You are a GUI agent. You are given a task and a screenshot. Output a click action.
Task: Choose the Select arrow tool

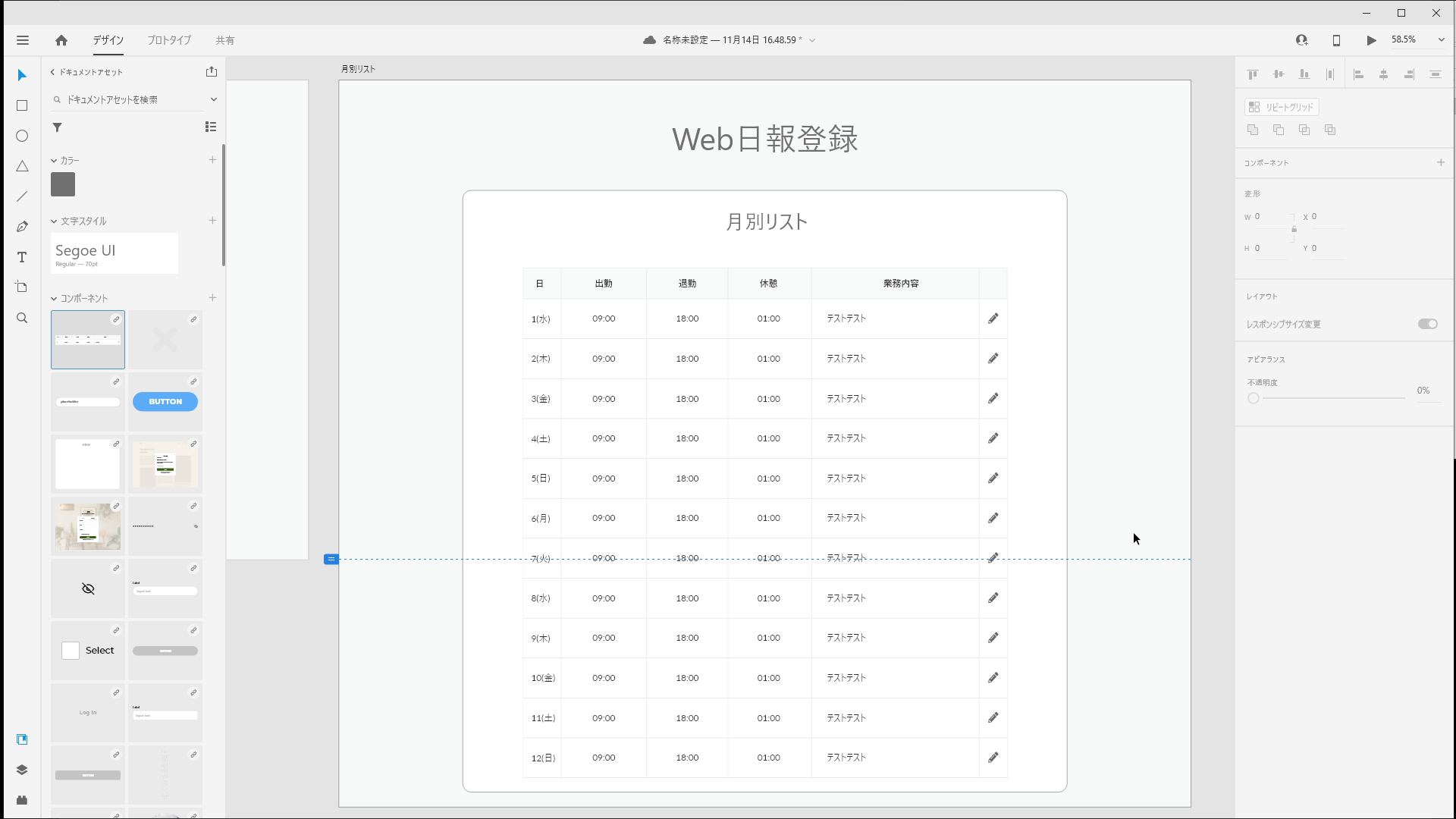[x=22, y=75]
